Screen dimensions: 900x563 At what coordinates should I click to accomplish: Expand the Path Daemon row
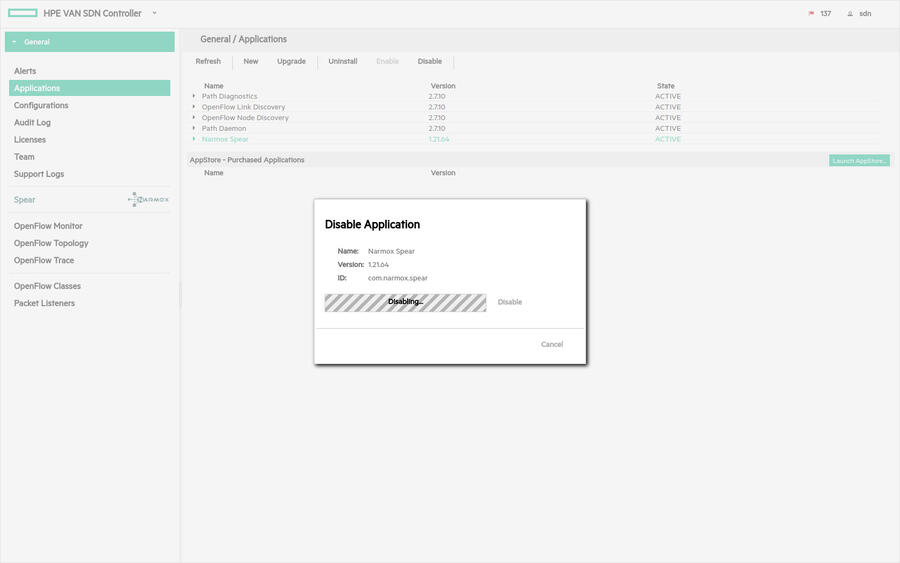(x=194, y=128)
